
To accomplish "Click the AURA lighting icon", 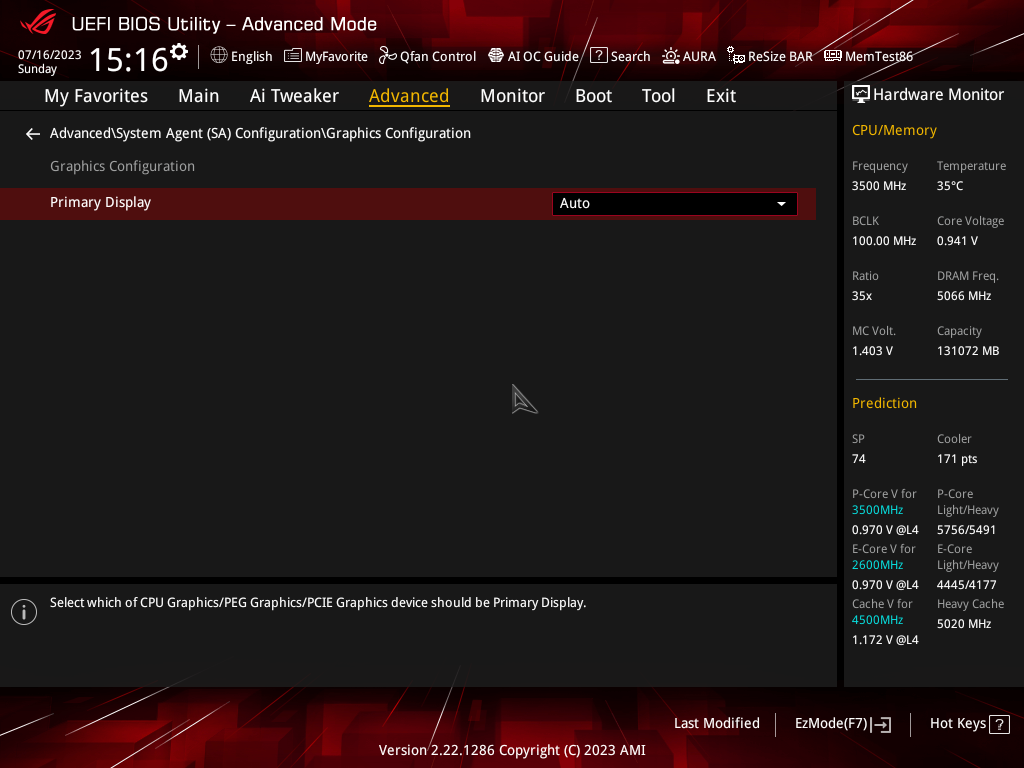I will (x=671, y=56).
